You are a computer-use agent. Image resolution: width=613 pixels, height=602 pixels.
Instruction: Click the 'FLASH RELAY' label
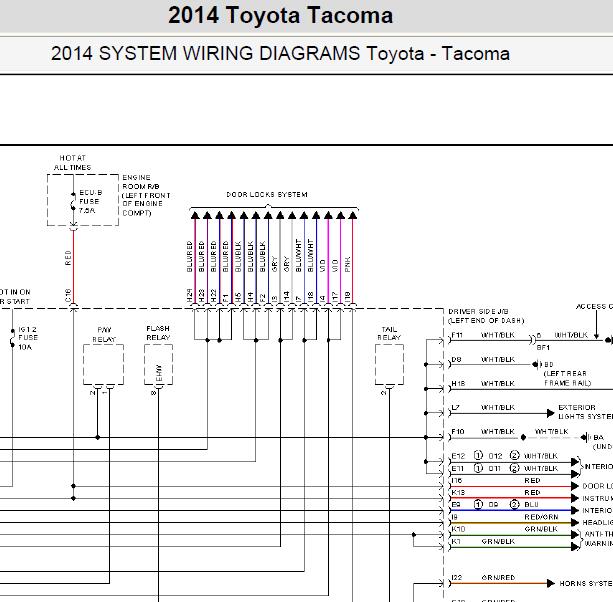[158, 333]
